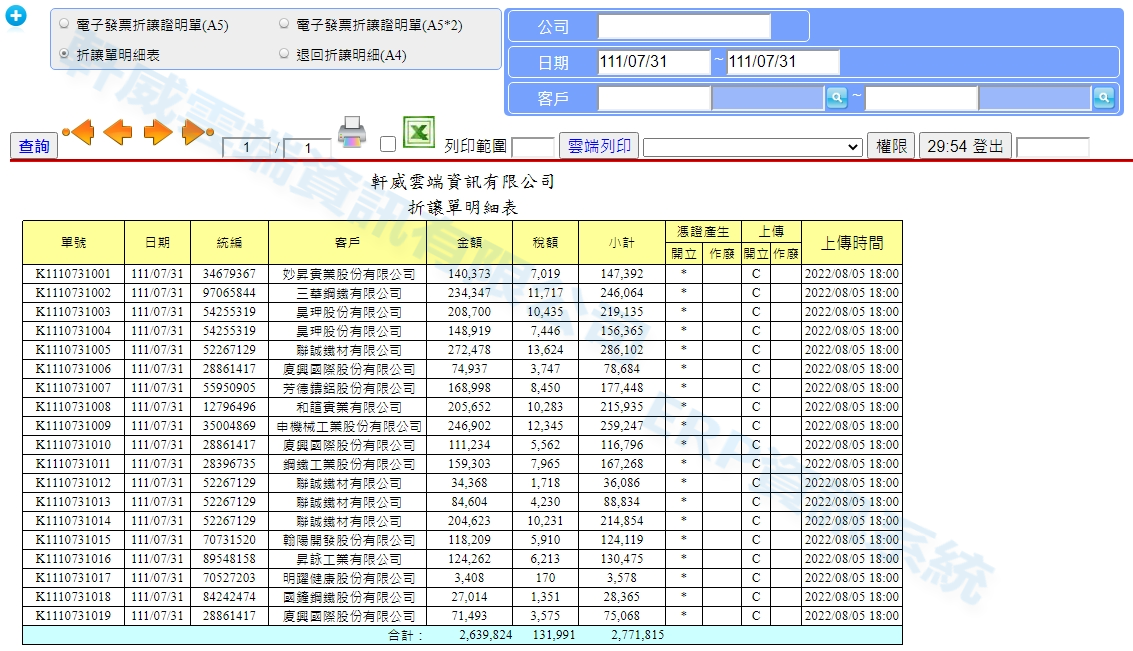Click the 客戶 column header
The height and width of the screenshot is (651, 1133).
(x=348, y=242)
